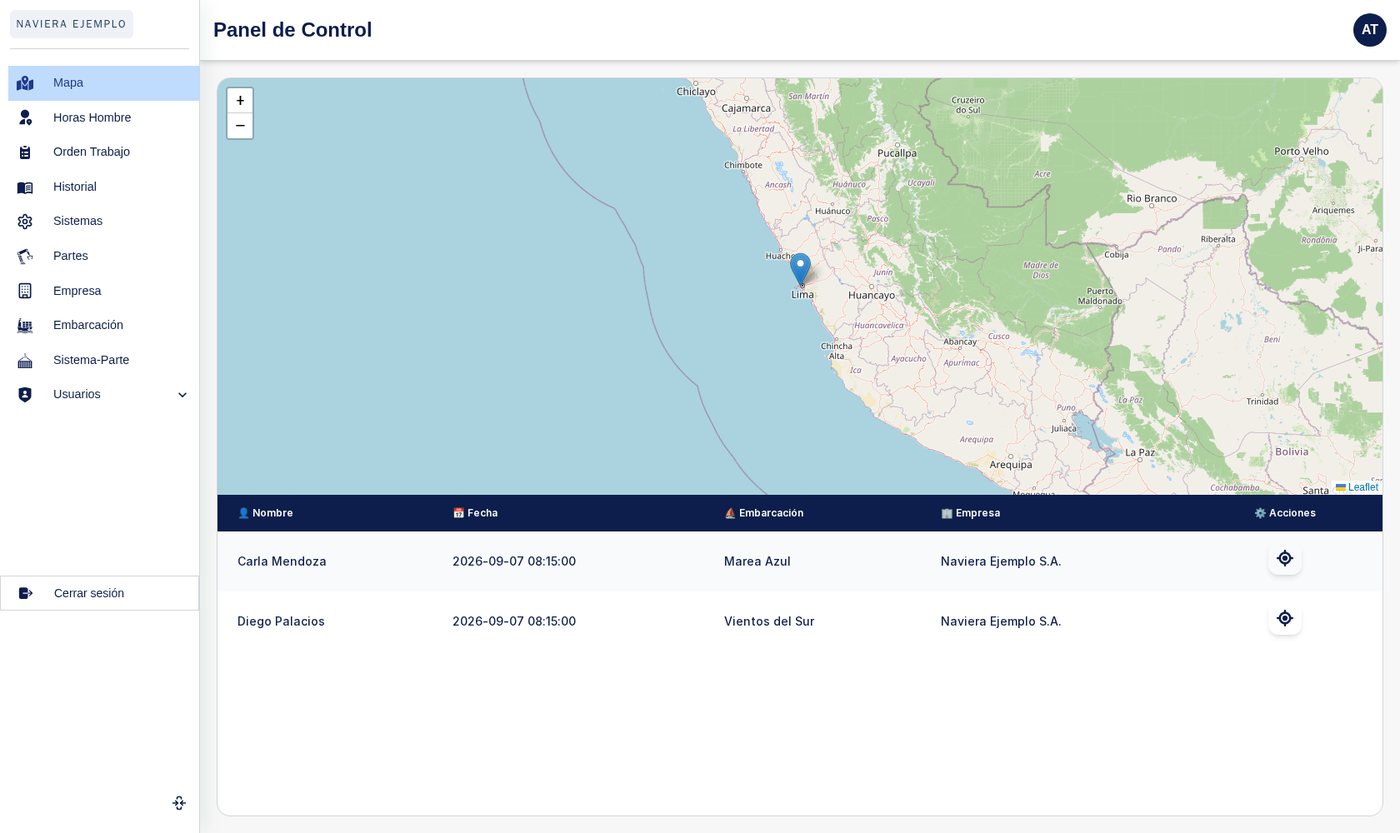Click the Marea Azul vessel cell
The height and width of the screenshot is (833, 1400).
click(x=757, y=561)
